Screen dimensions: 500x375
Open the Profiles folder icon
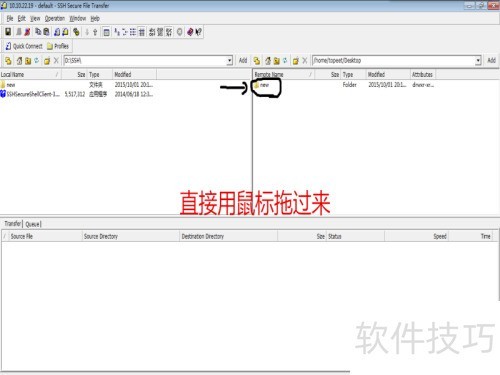[x=50, y=46]
